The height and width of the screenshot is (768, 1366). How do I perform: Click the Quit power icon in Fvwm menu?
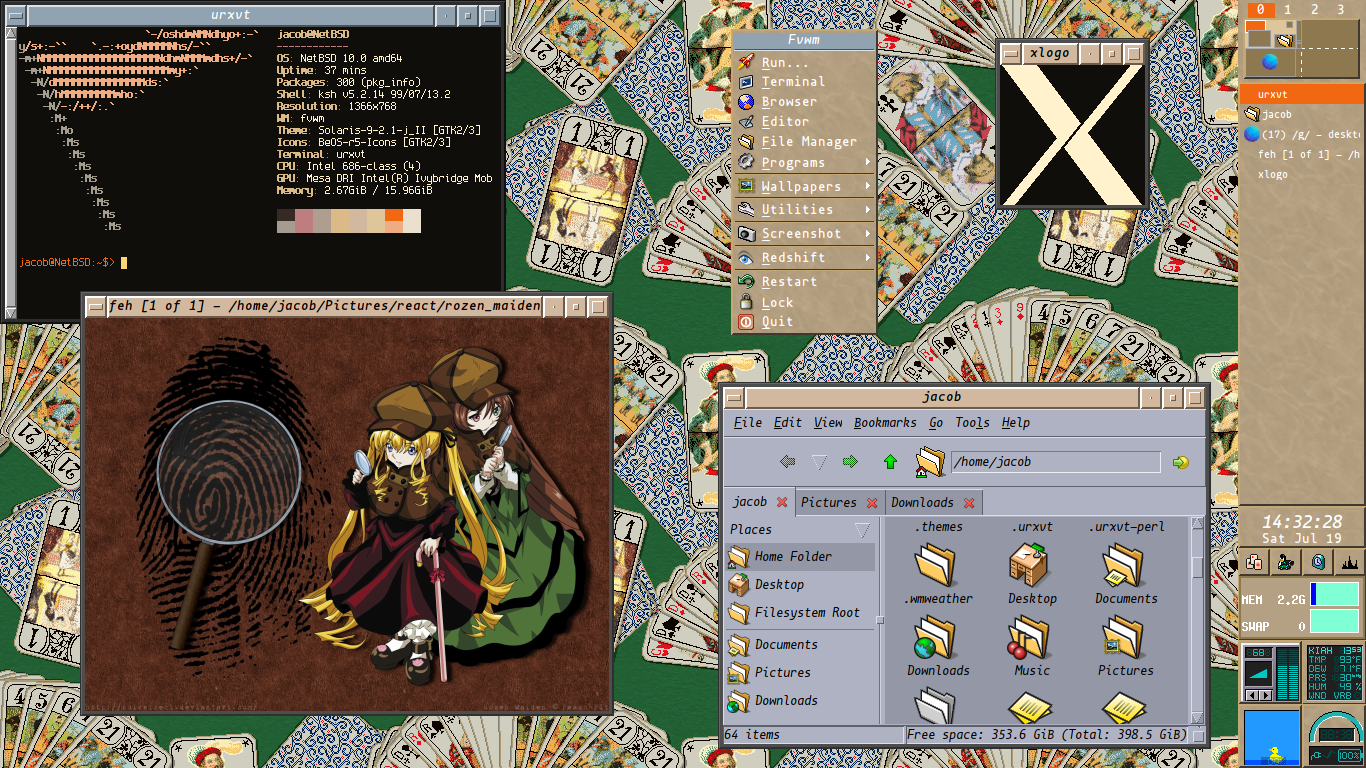(745, 322)
